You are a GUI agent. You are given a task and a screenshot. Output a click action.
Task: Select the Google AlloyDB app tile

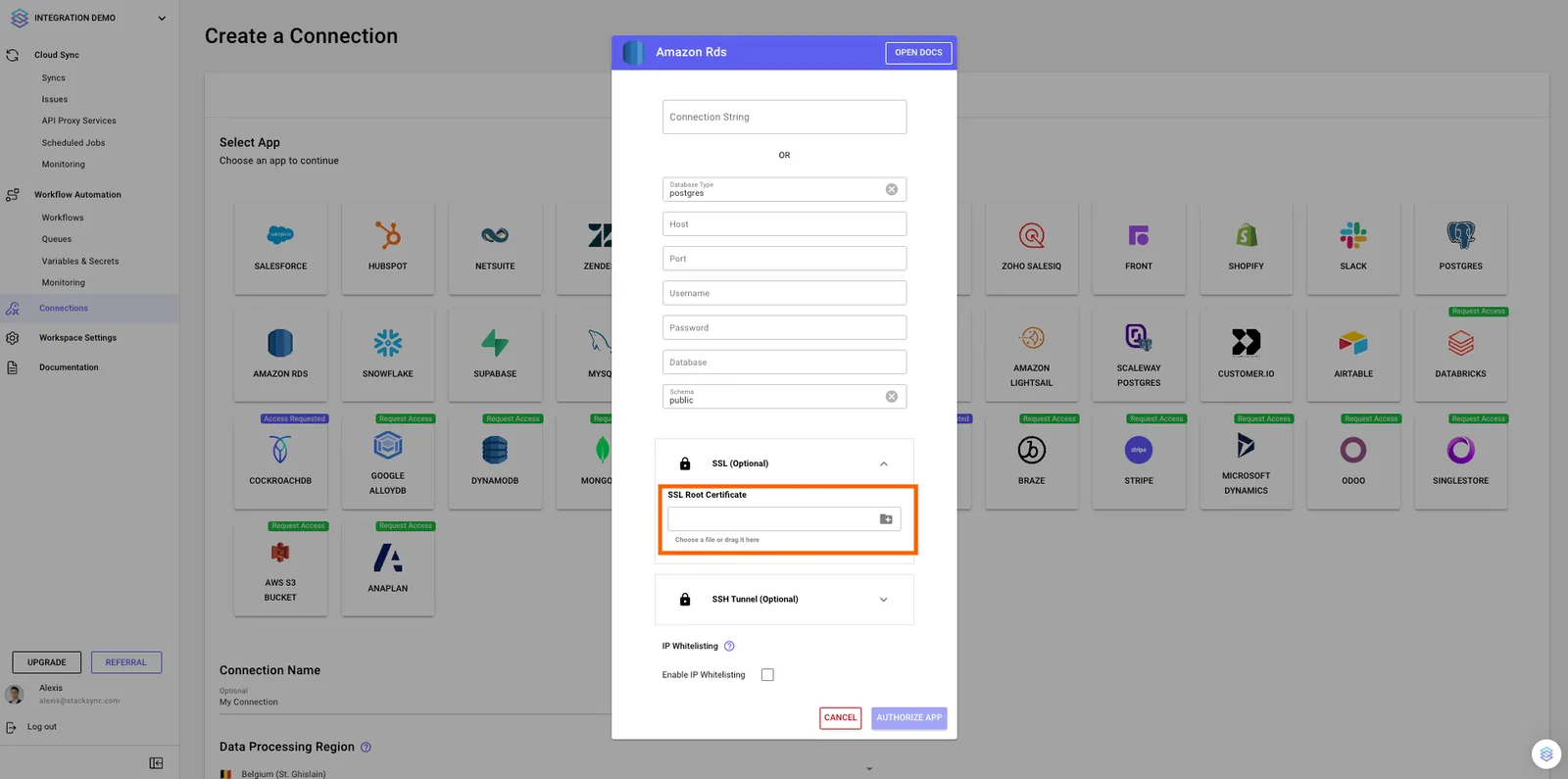pyautogui.click(x=388, y=463)
